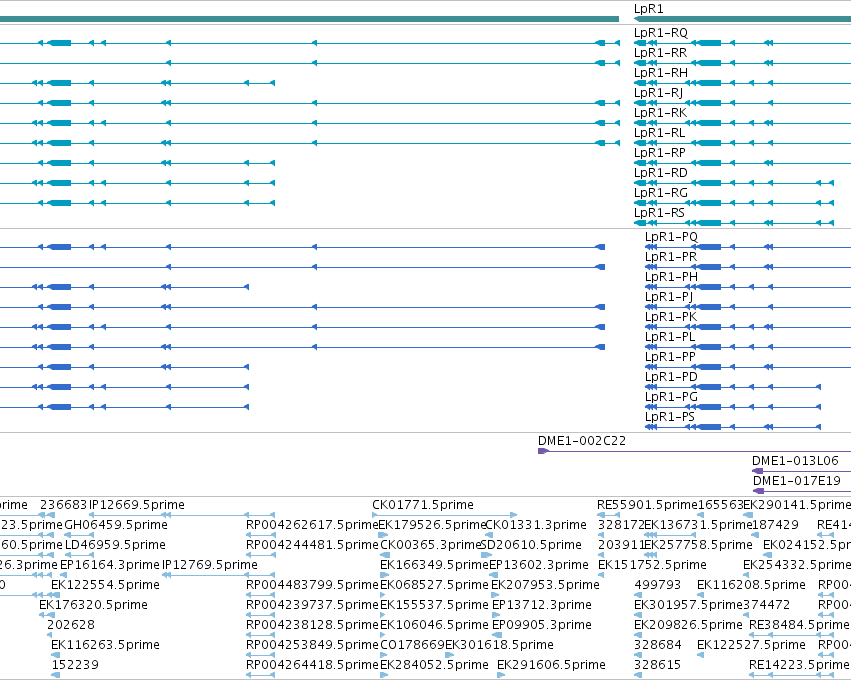Open the LpR1-RH transcript label
The image size is (851, 680).
point(661,73)
